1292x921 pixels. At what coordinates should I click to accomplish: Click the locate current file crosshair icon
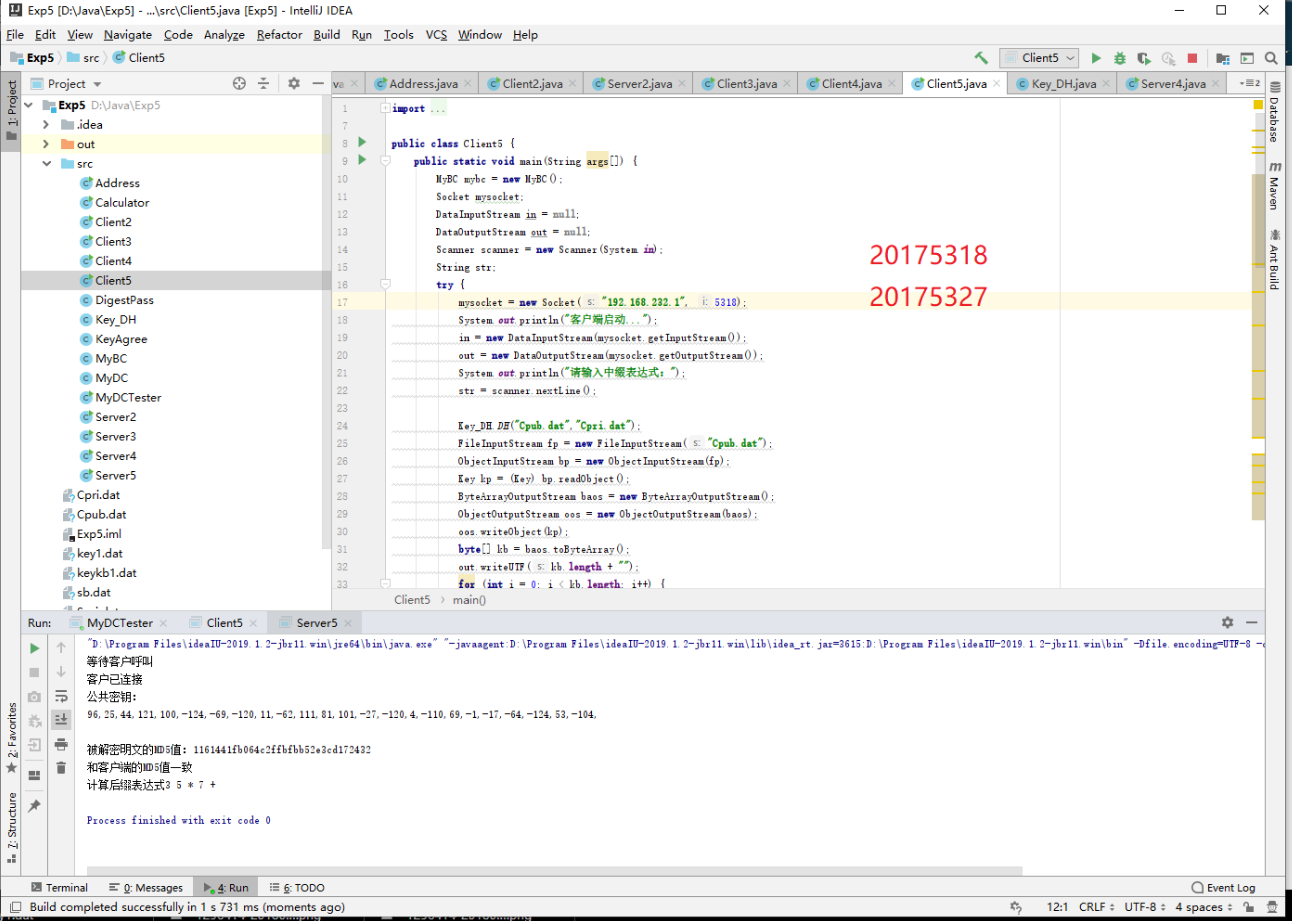click(x=239, y=84)
